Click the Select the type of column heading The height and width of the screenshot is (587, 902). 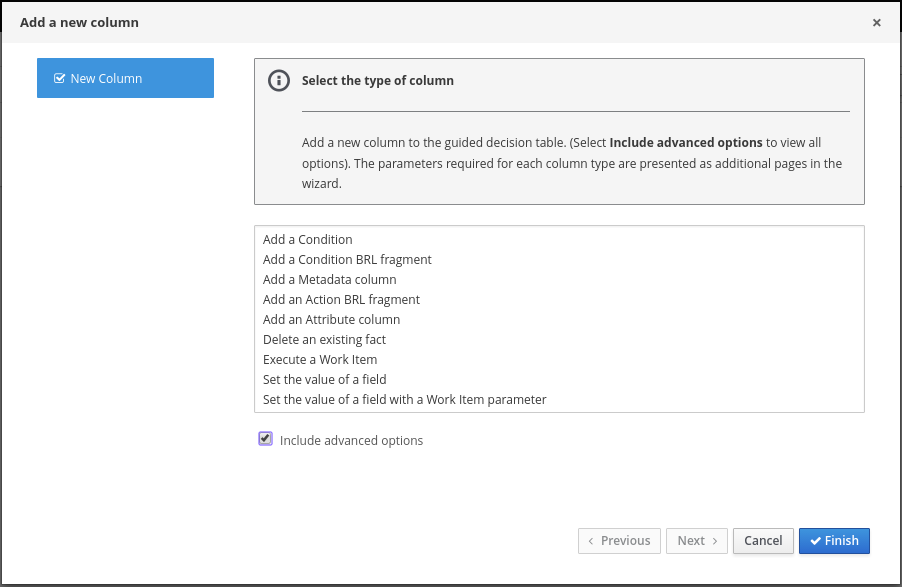point(377,81)
